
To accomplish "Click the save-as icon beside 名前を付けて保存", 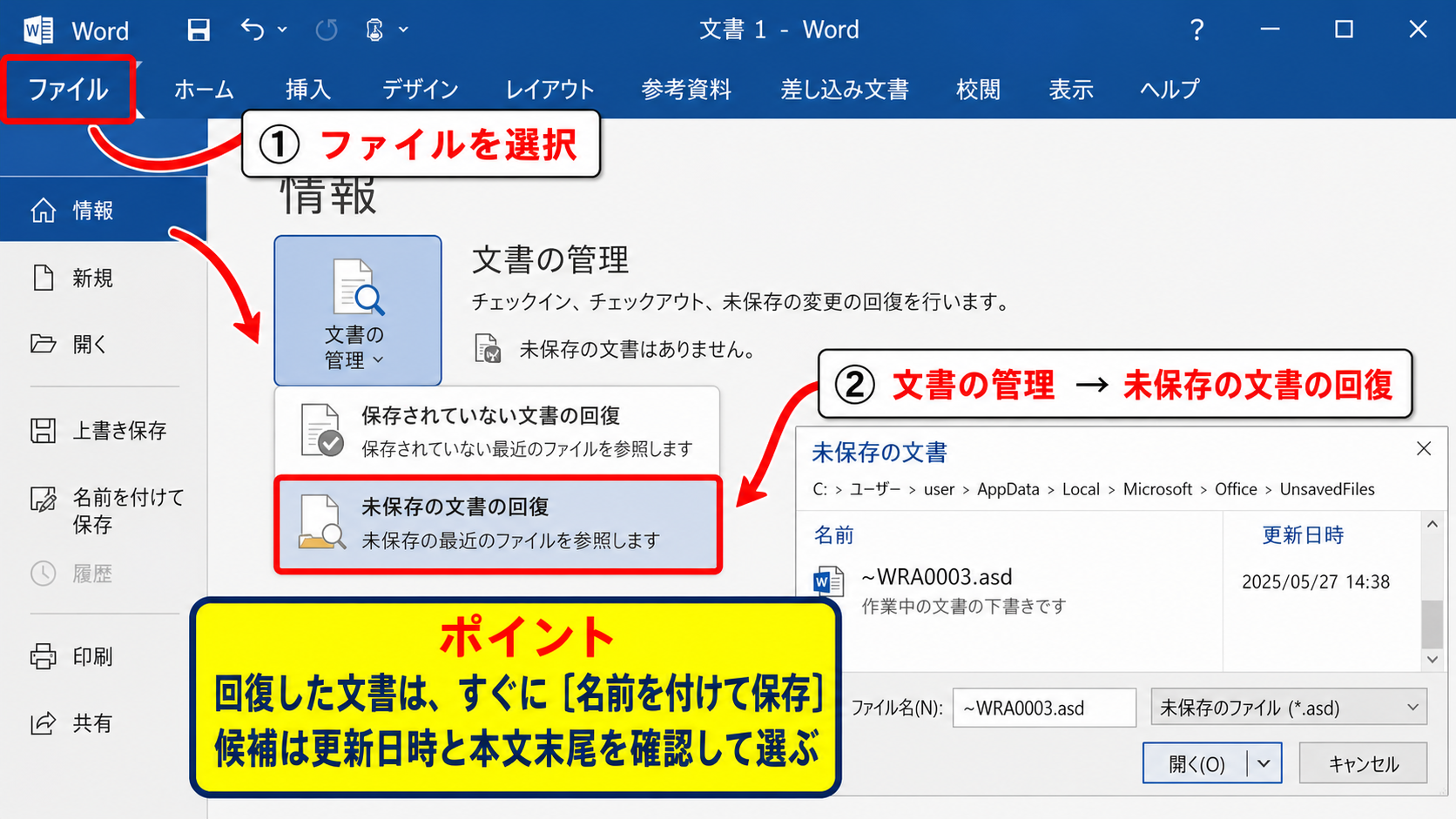I will point(43,499).
